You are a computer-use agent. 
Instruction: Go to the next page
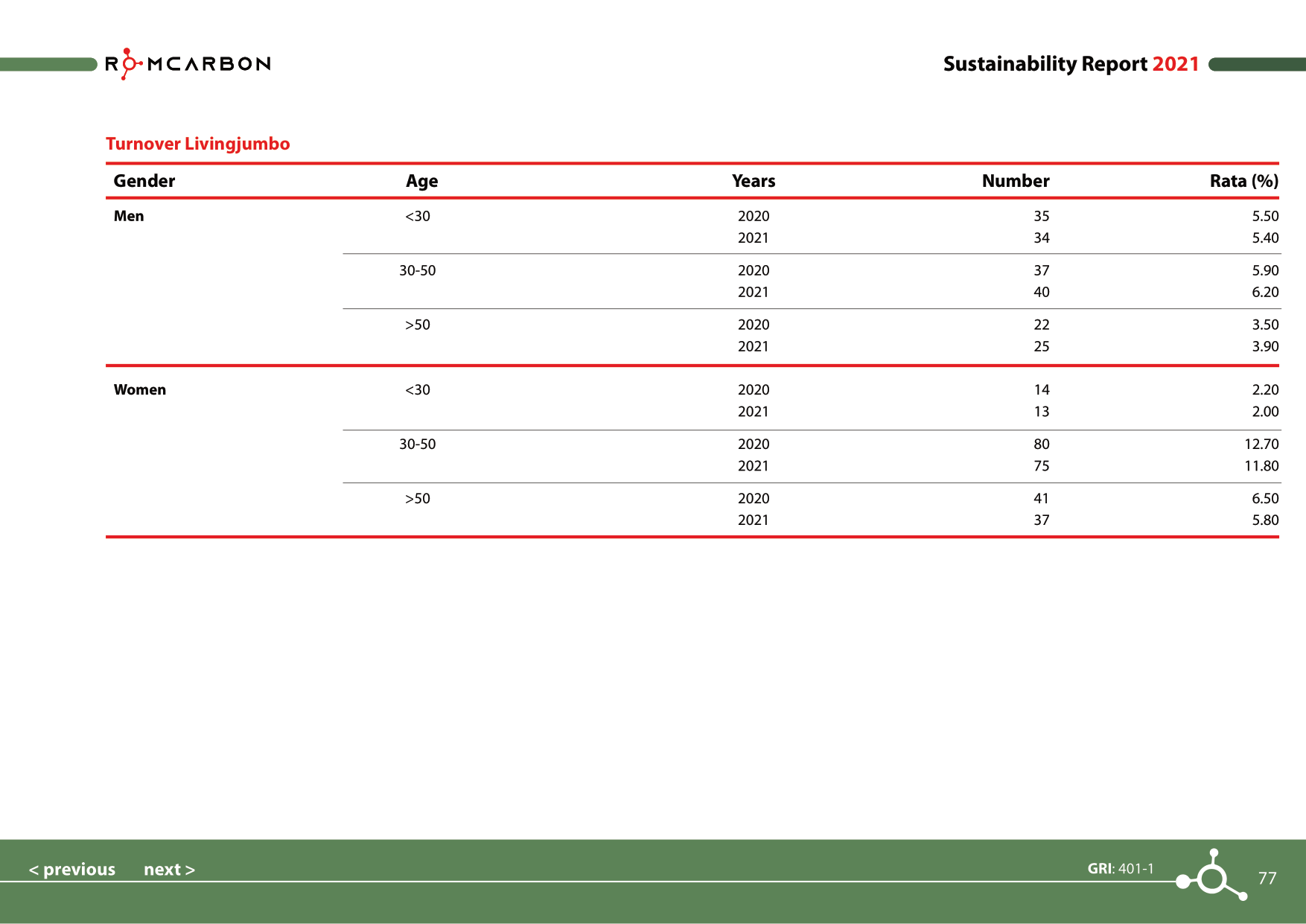click(x=165, y=869)
